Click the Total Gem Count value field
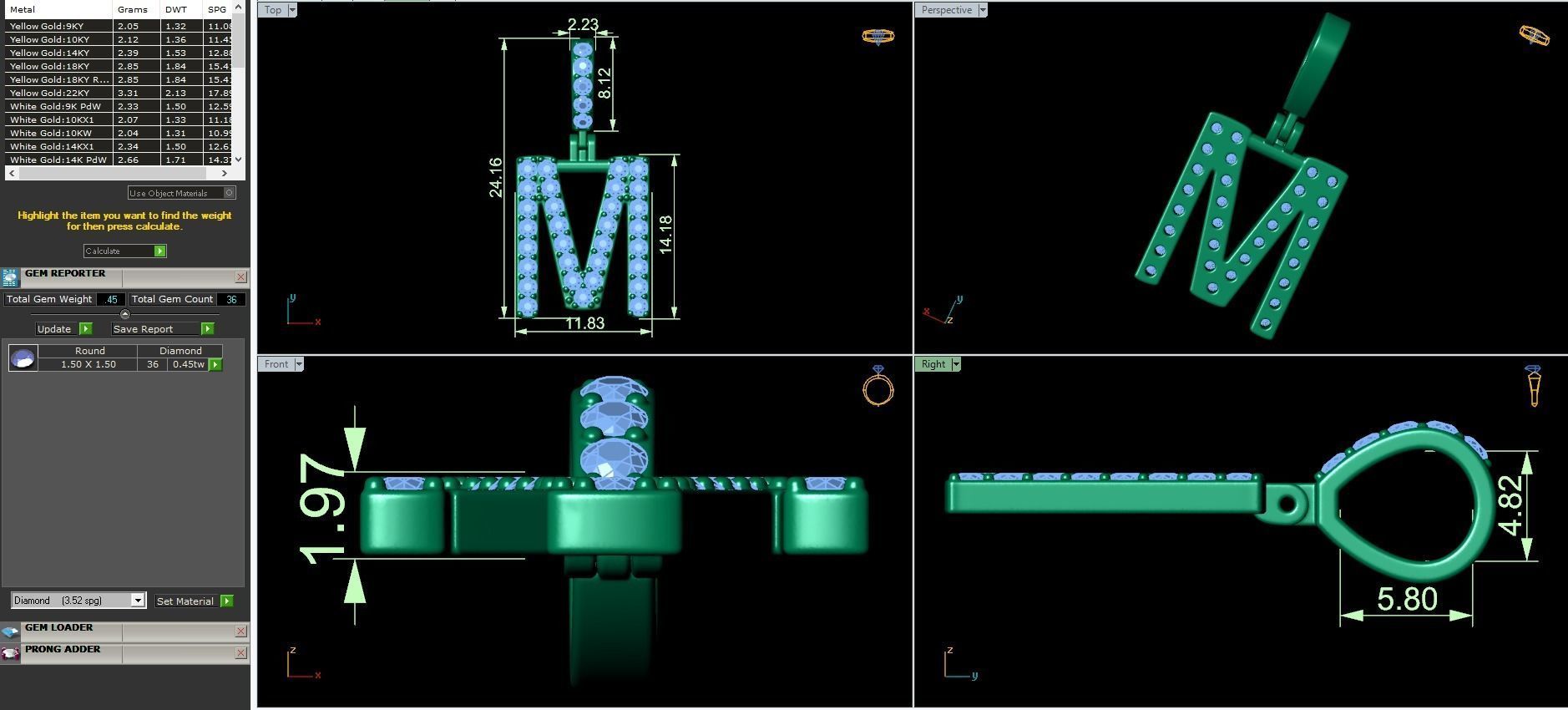The width and height of the screenshot is (1568, 710). (231, 299)
